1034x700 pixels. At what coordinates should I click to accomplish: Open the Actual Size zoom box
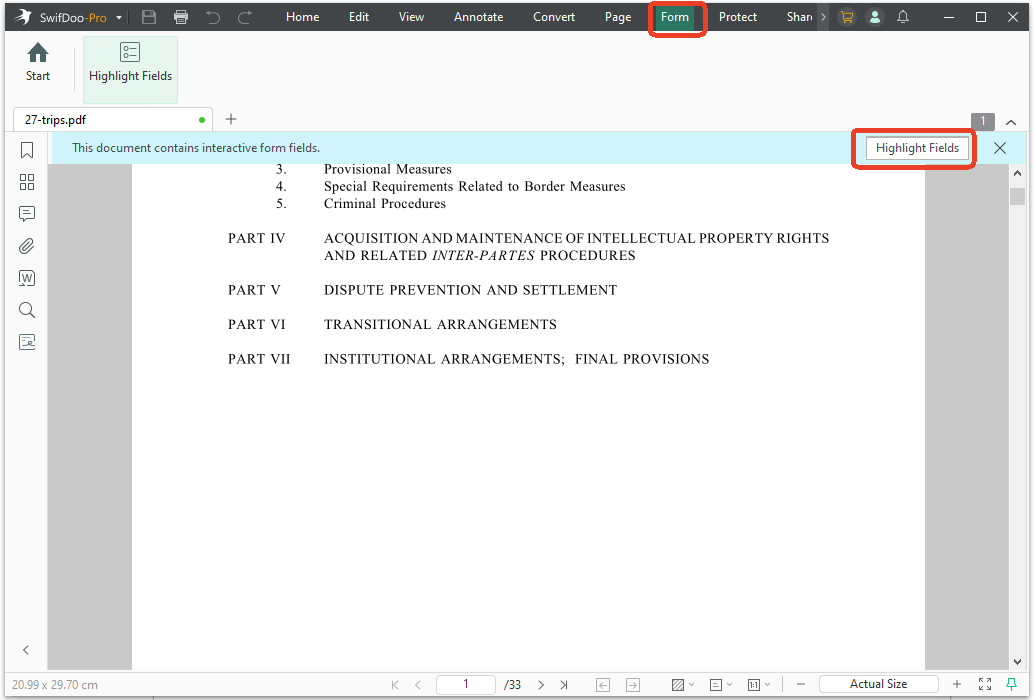pyautogui.click(x=878, y=684)
